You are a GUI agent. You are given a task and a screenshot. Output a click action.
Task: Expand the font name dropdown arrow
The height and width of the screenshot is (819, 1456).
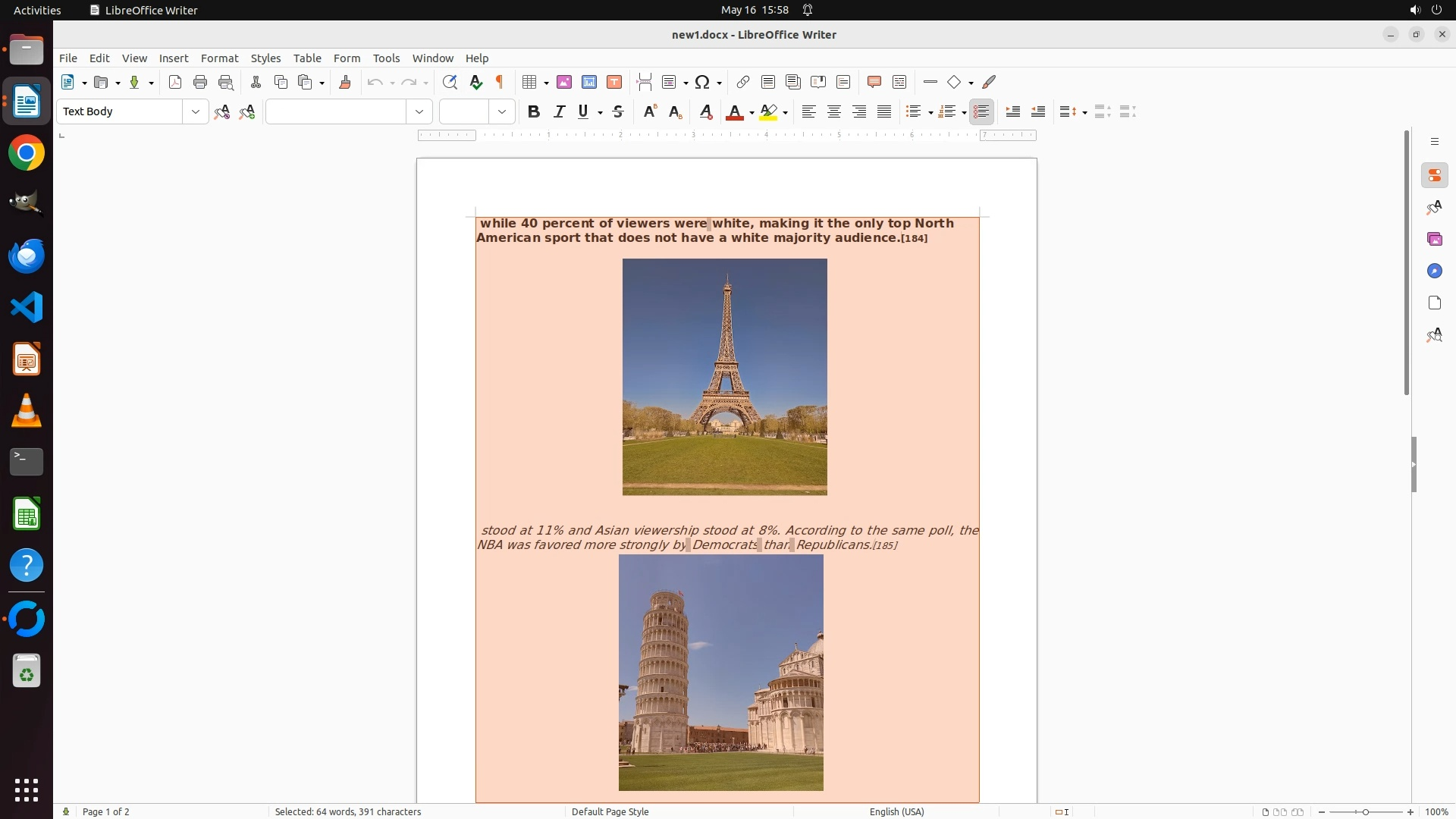point(419,112)
